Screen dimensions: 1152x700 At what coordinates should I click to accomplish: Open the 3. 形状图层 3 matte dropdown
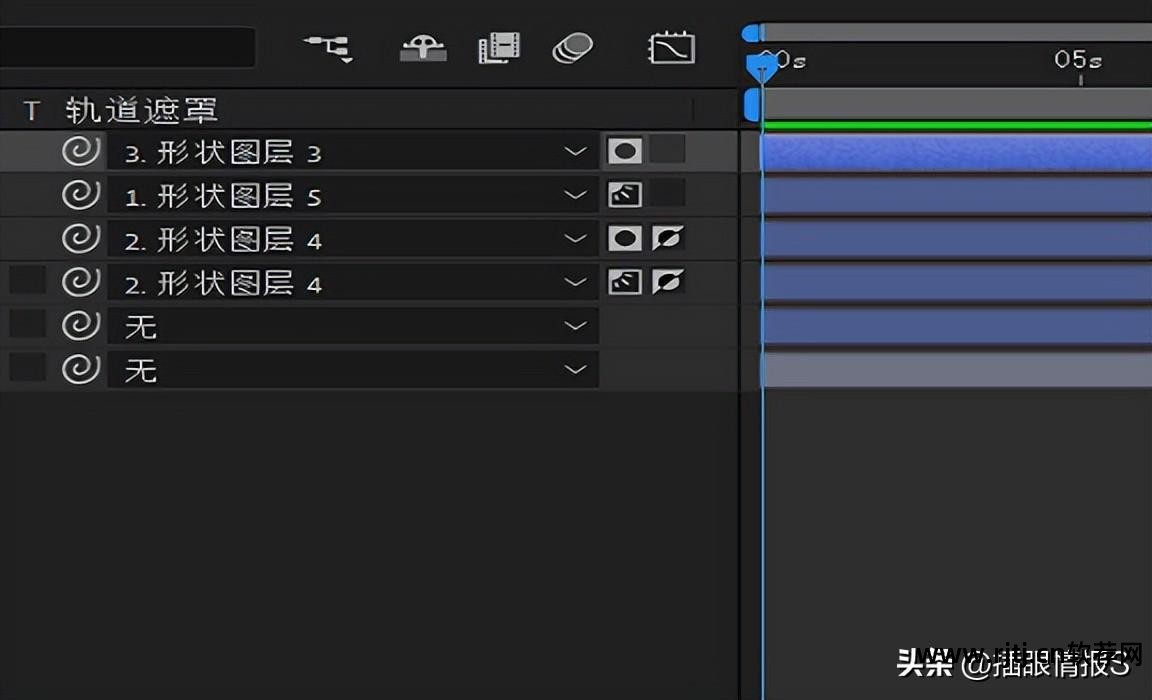coord(575,152)
